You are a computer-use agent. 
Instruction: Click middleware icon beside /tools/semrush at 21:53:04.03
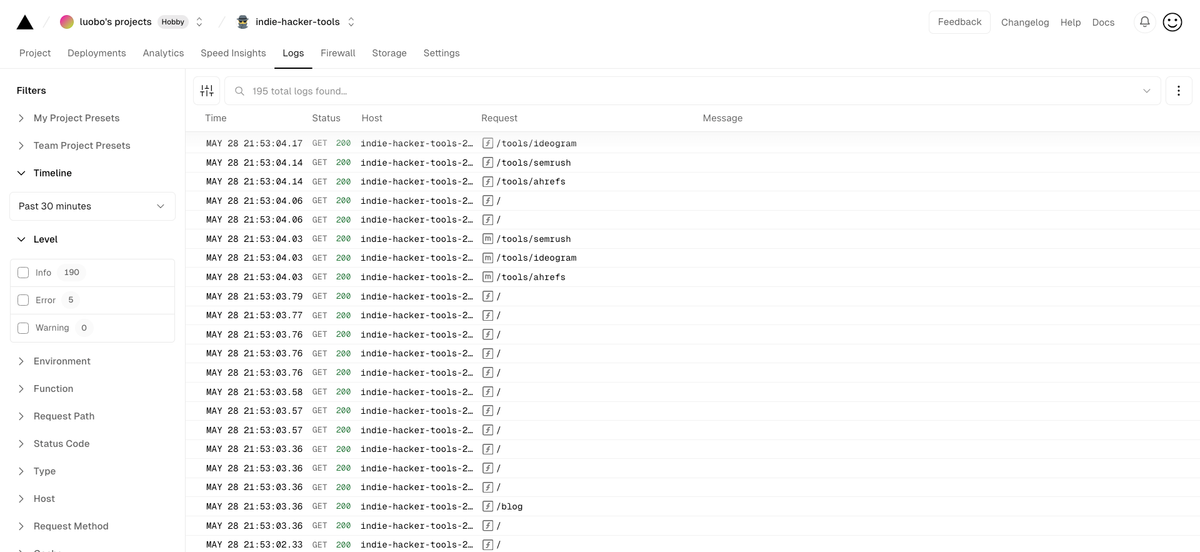coord(488,239)
